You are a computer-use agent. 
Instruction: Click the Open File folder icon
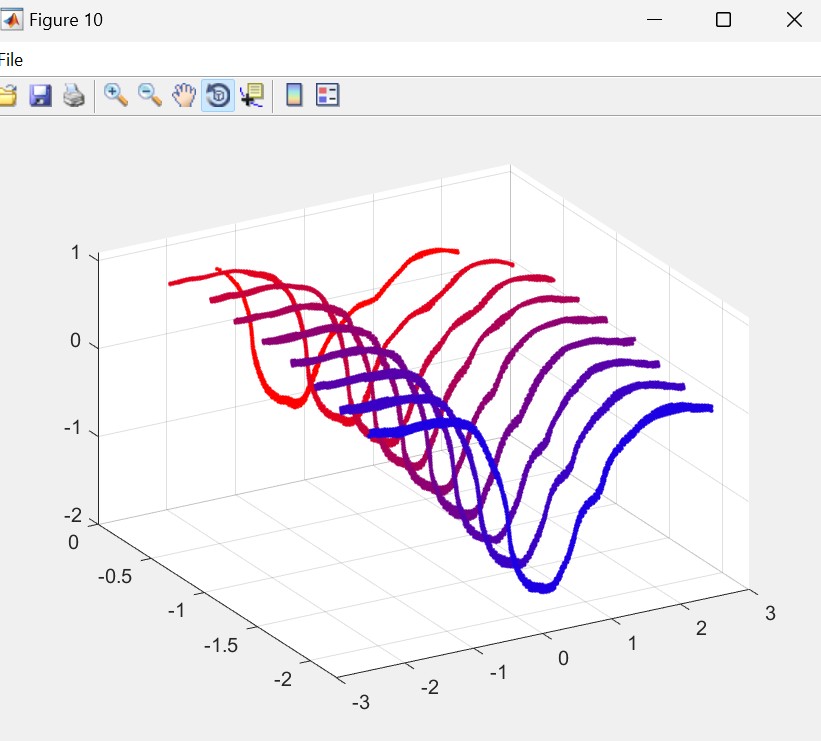[8, 96]
